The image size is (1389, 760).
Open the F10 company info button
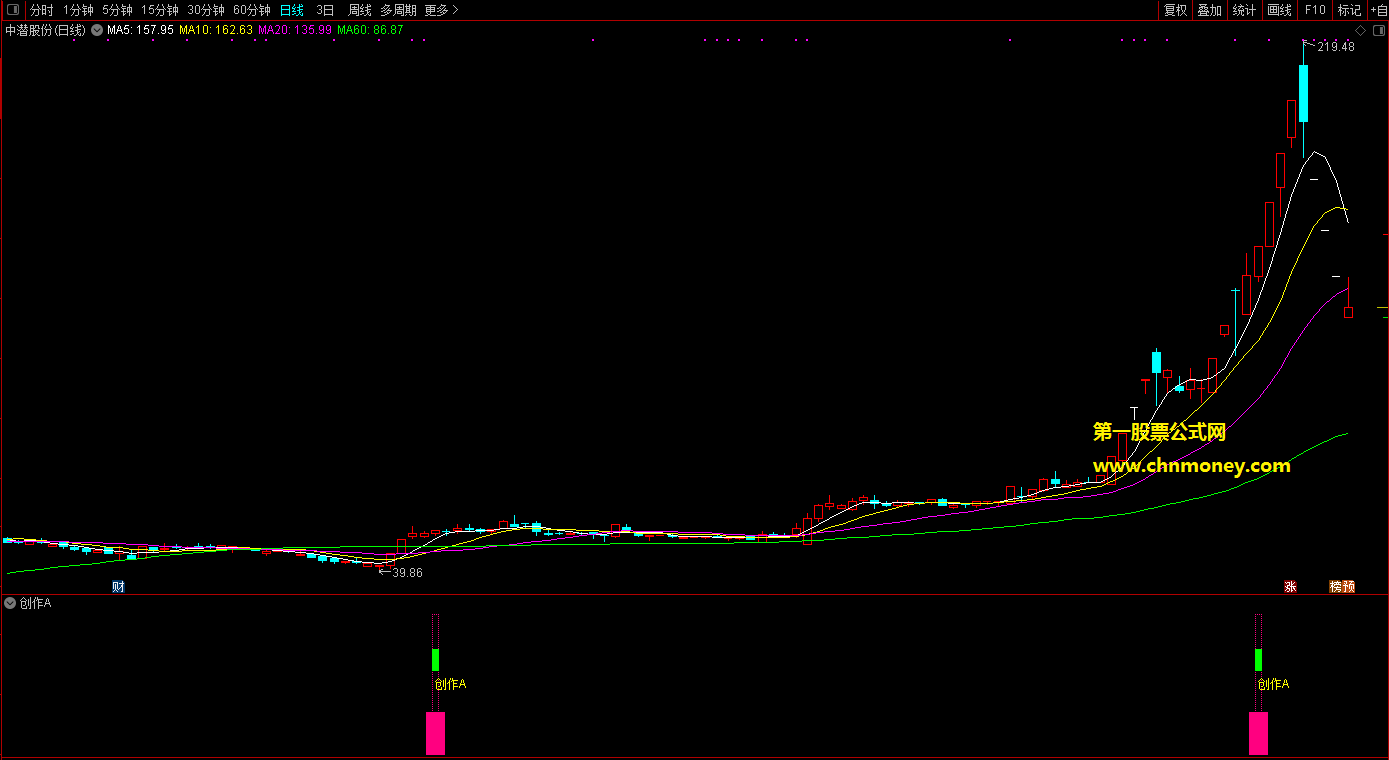(1314, 10)
